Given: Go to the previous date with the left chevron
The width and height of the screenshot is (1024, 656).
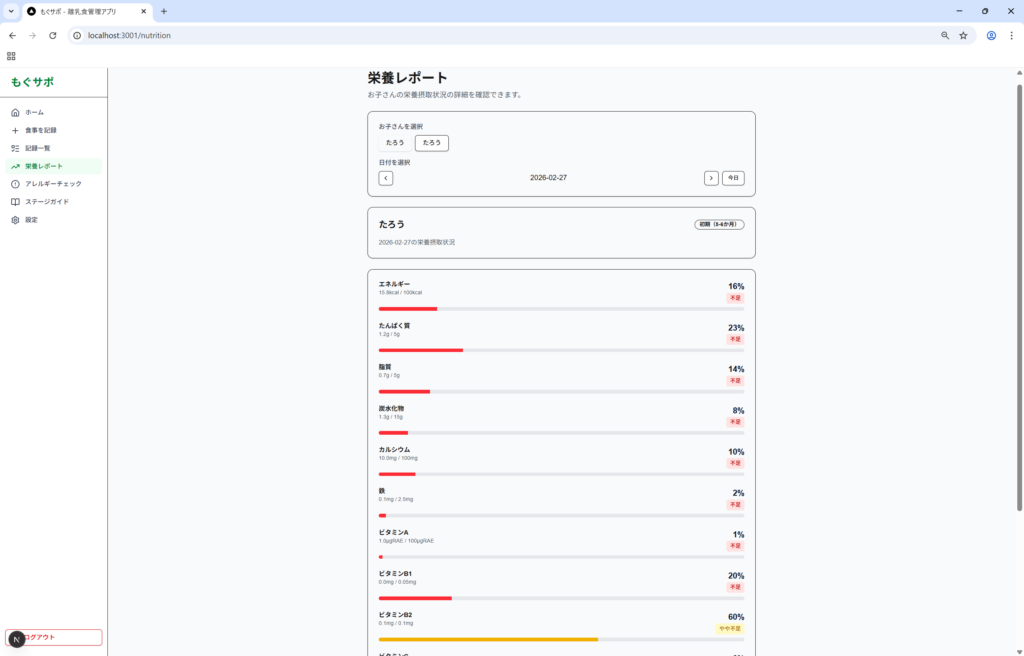Looking at the screenshot, I should click(386, 178).
